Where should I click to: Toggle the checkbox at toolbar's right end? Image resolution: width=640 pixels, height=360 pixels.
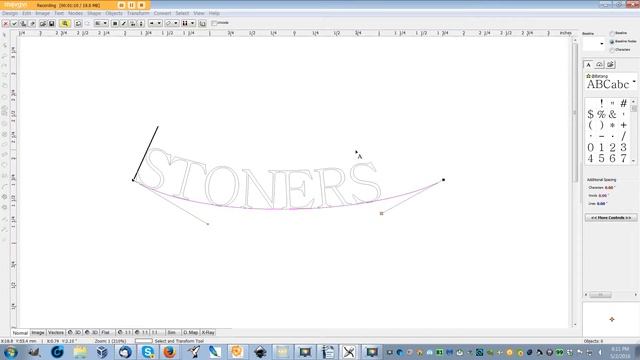tap(214, 23)
